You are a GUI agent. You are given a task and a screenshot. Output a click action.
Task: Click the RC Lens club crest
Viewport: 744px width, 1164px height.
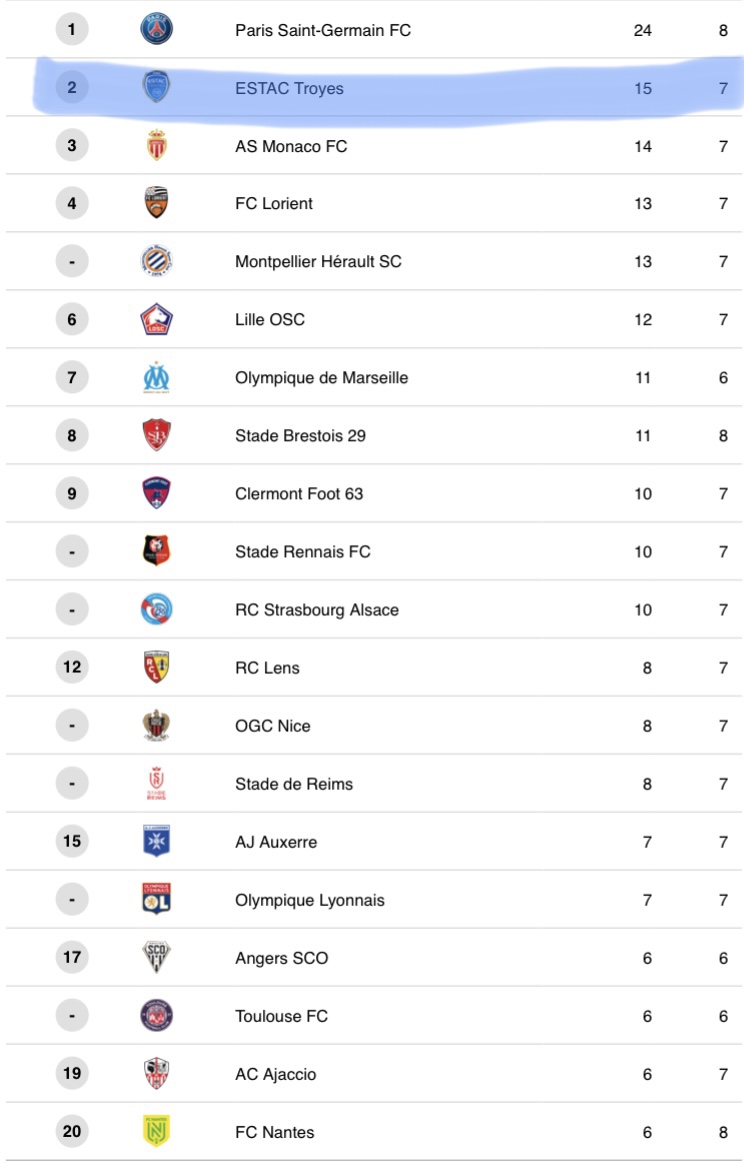click(156, 667)
